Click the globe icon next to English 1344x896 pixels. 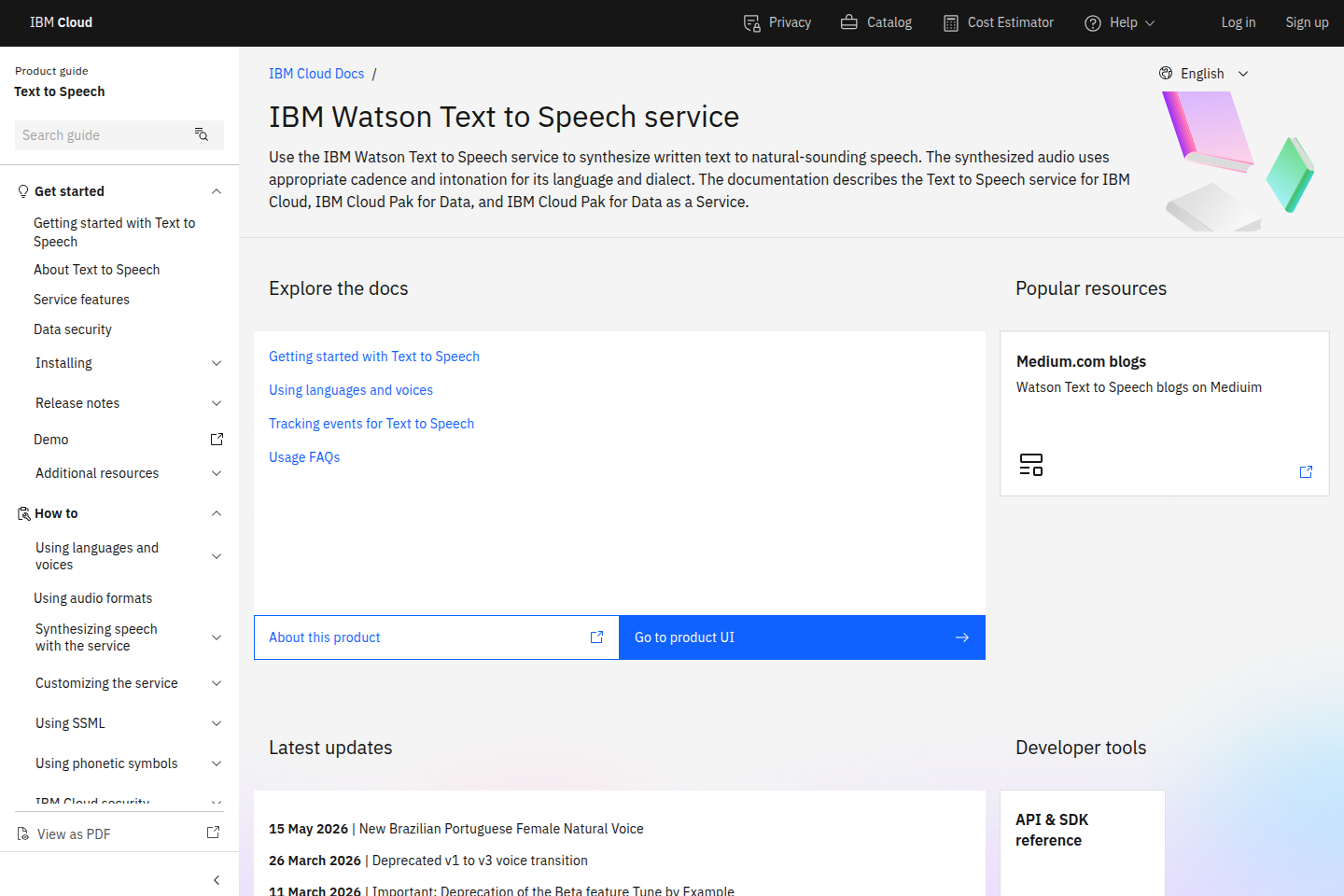(1166, 73)
